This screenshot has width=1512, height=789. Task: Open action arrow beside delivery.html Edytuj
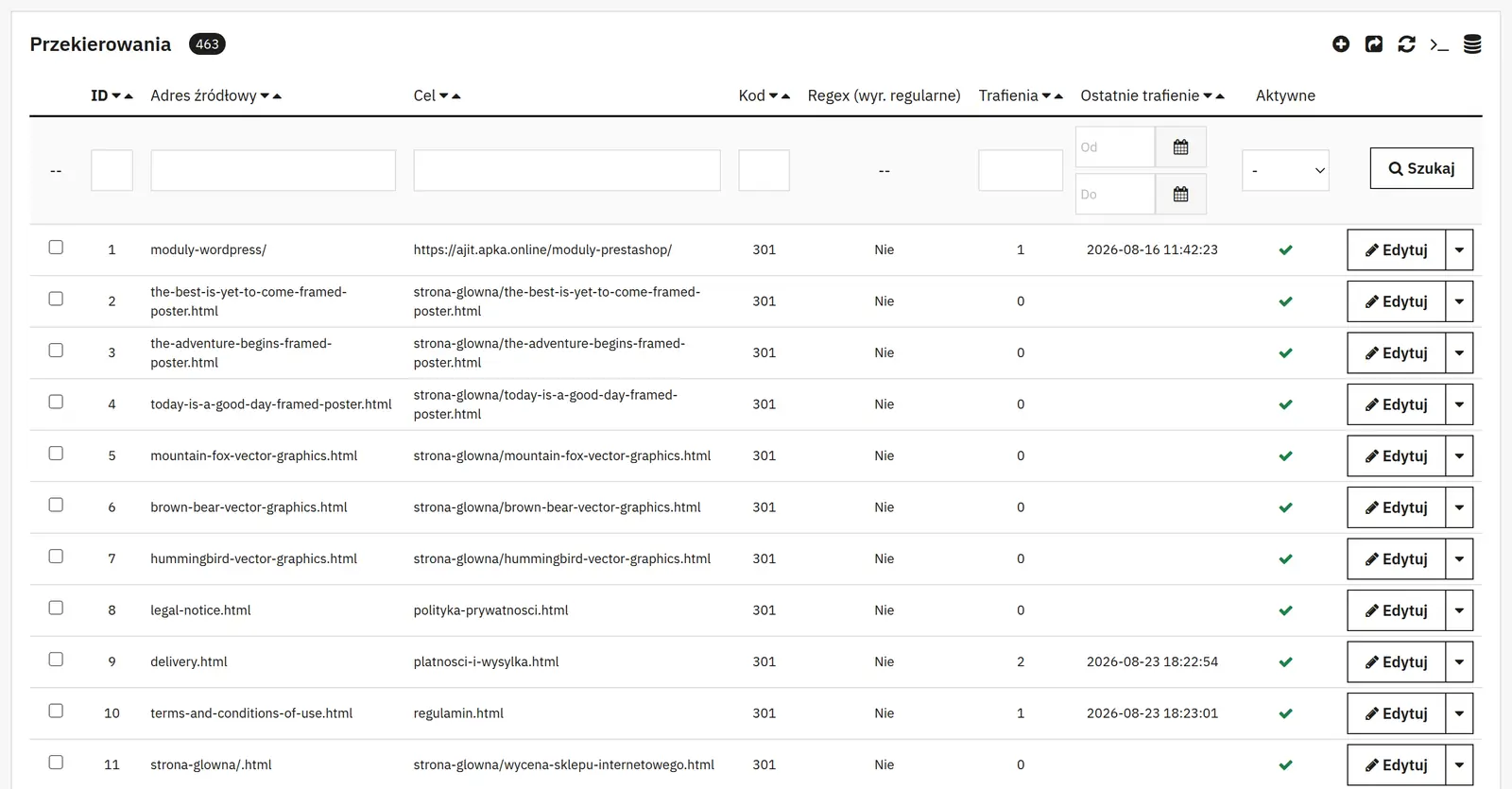pos(1459,662)
